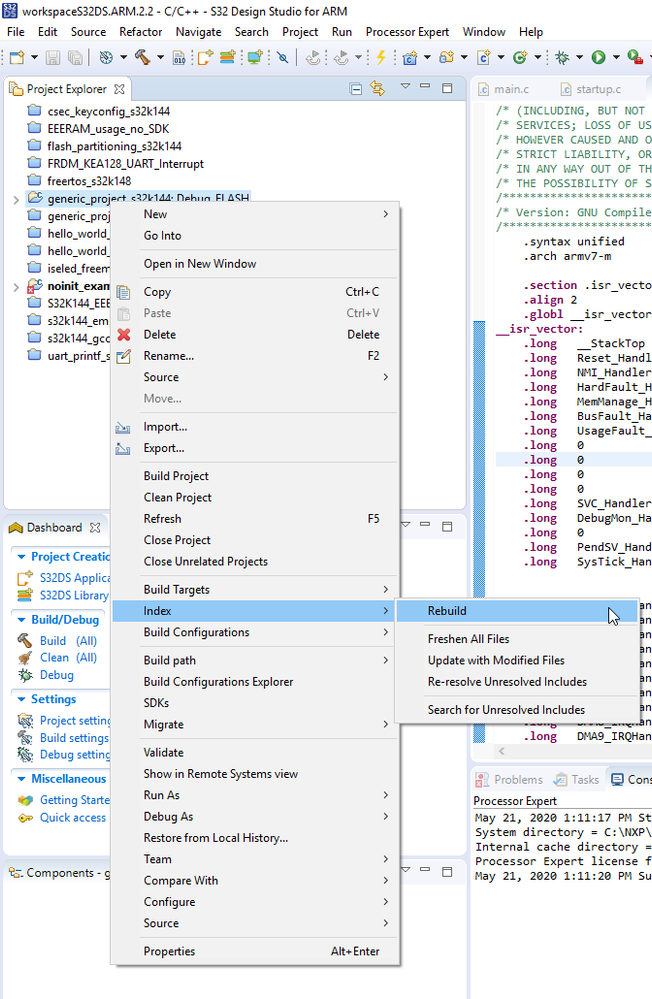Image resolution: width=652 pixels, height=999 pixels.
Task: Select the flash_partitioning_s32k144 project
Action: (114, 147)
